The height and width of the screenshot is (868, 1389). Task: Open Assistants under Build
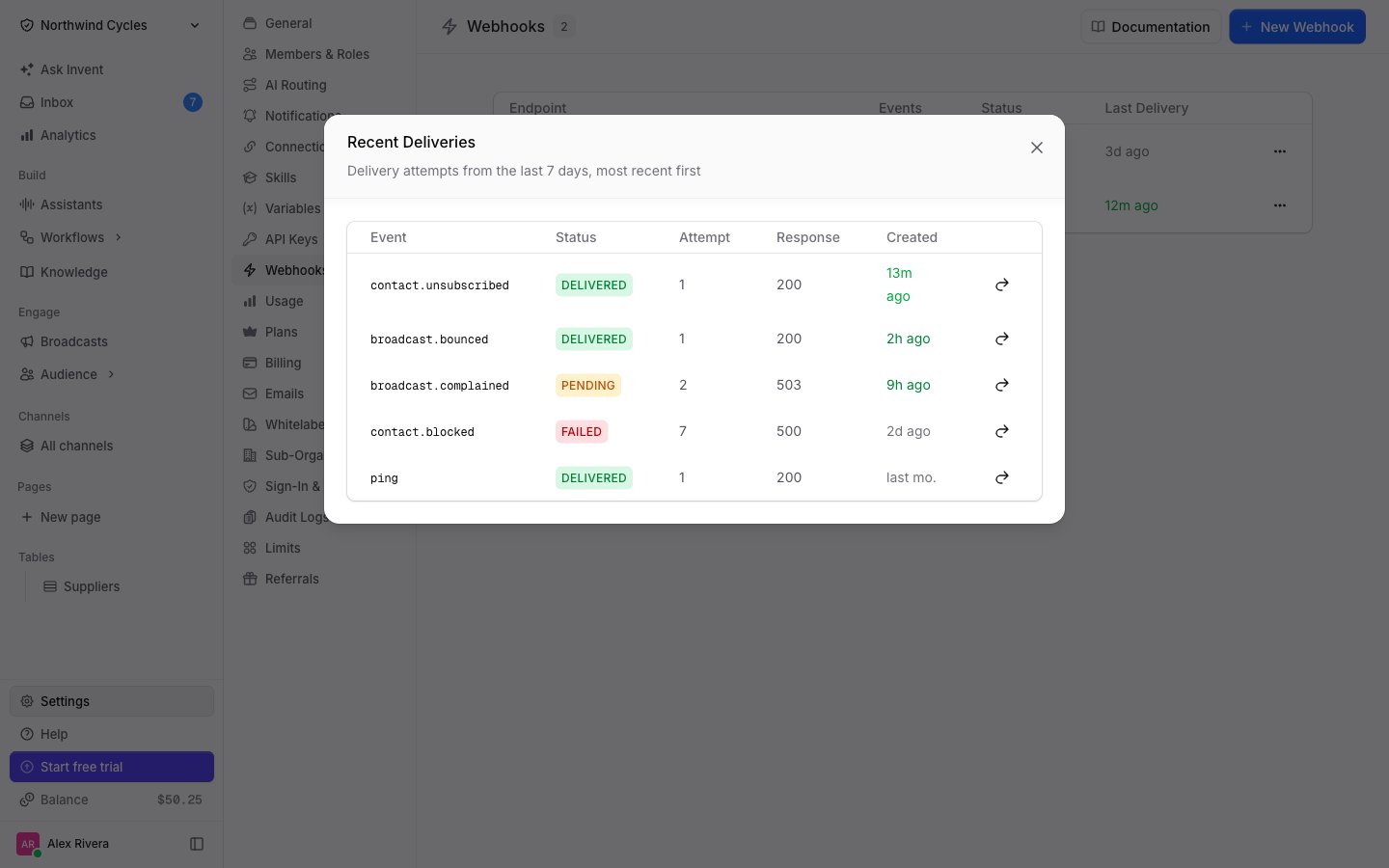click(111, 204)
